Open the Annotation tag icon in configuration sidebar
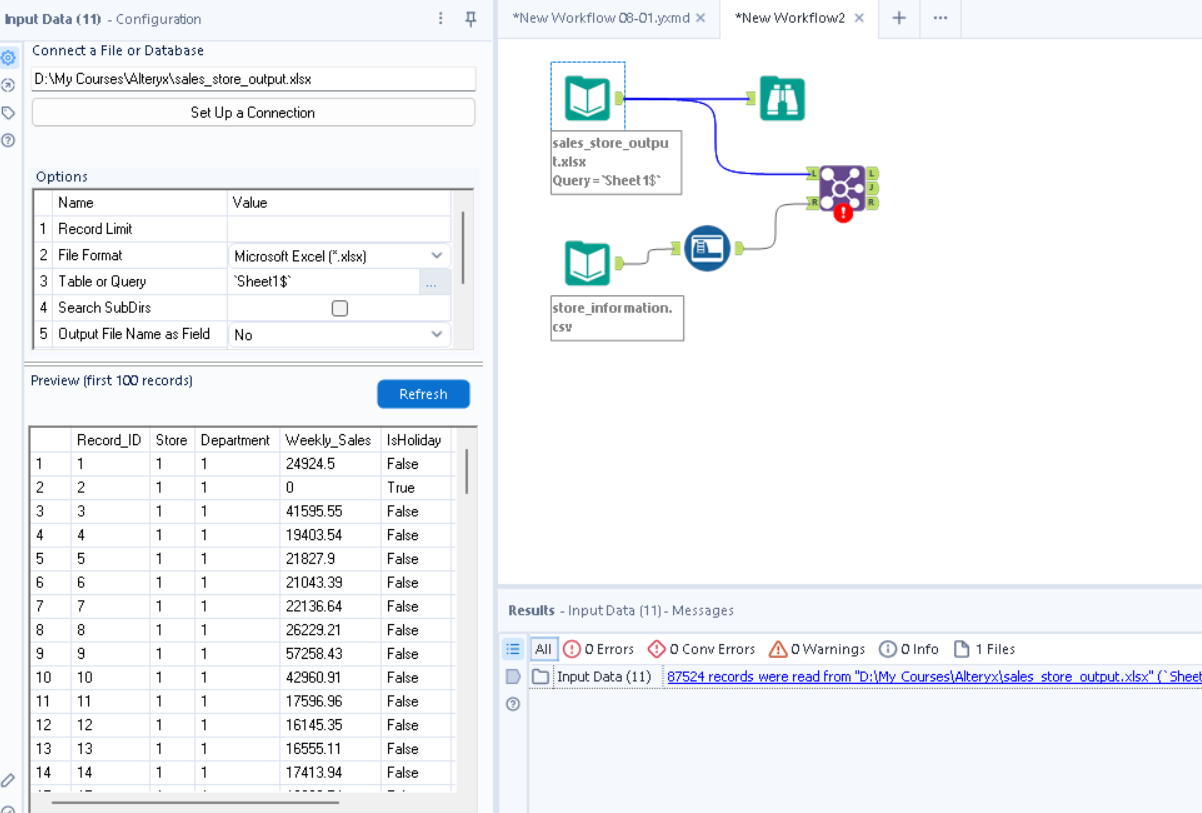1202x813 pixels. pyautogui.click(x=9, y=112)
